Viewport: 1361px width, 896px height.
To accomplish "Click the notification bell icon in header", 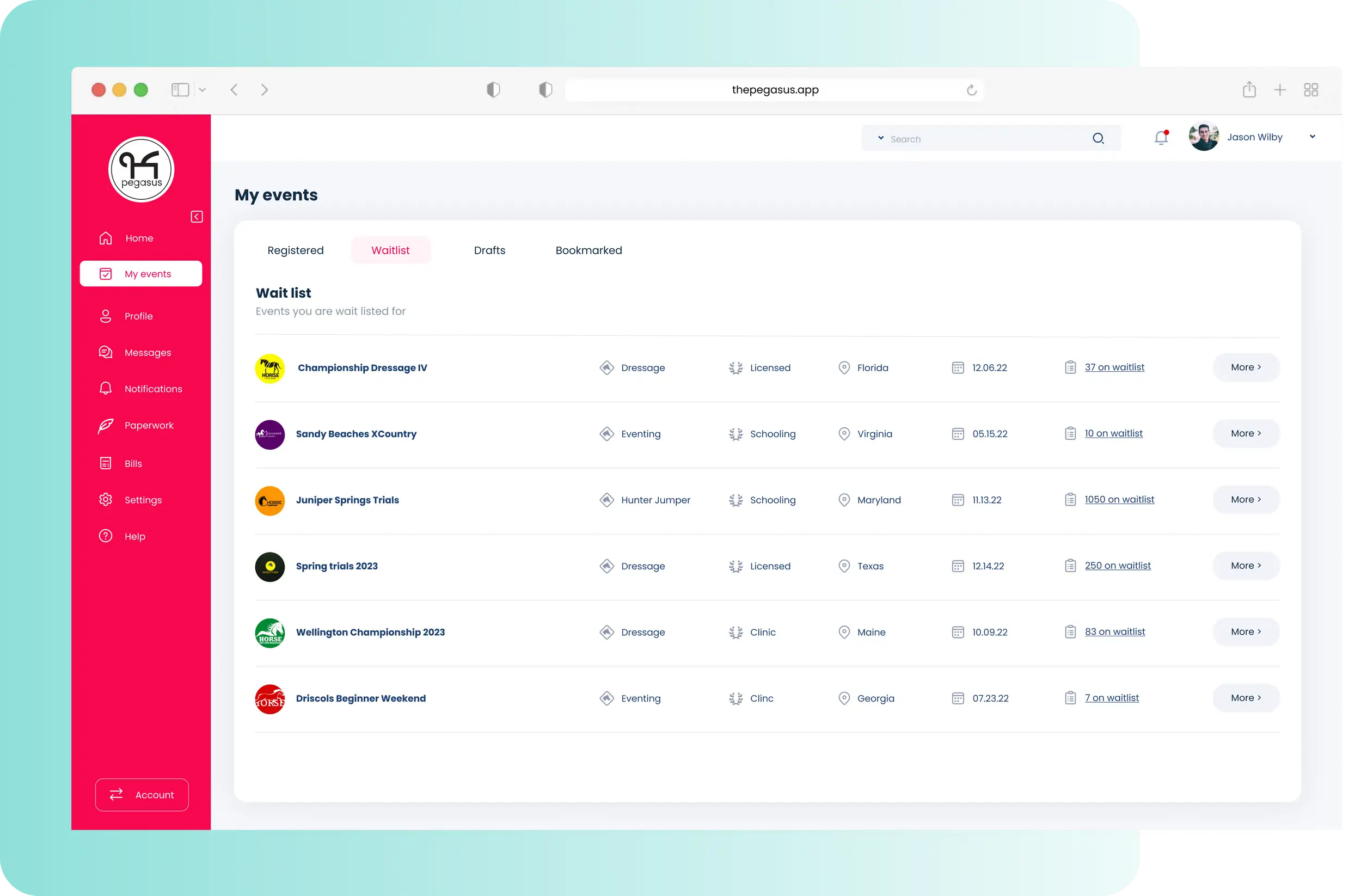I will tap(1161, 138).
